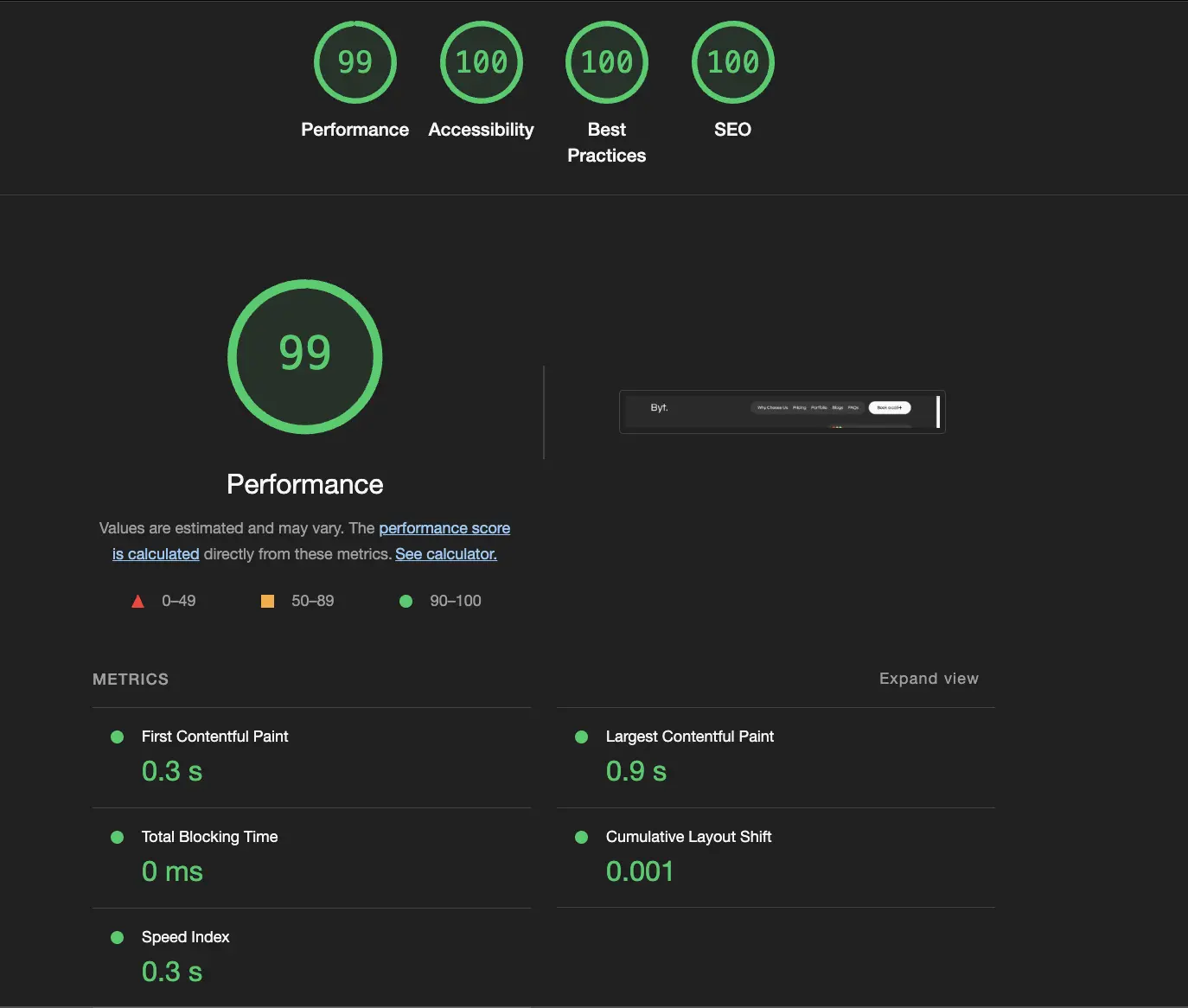The width and height of the screenshot is (1188, 1008).
Task: Open Expand view for the metrics section
Action: pyautogui.click(x=929, y=679)
